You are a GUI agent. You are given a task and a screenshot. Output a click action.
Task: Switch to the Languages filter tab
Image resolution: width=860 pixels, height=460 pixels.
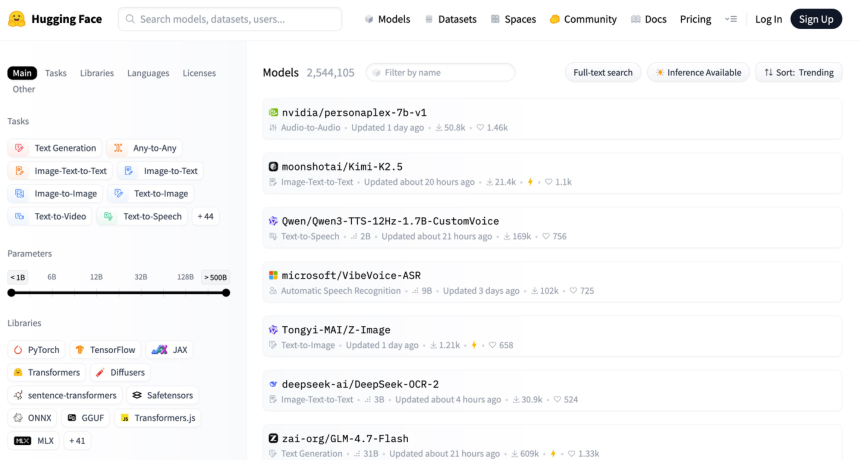click(x=148, y=73)
